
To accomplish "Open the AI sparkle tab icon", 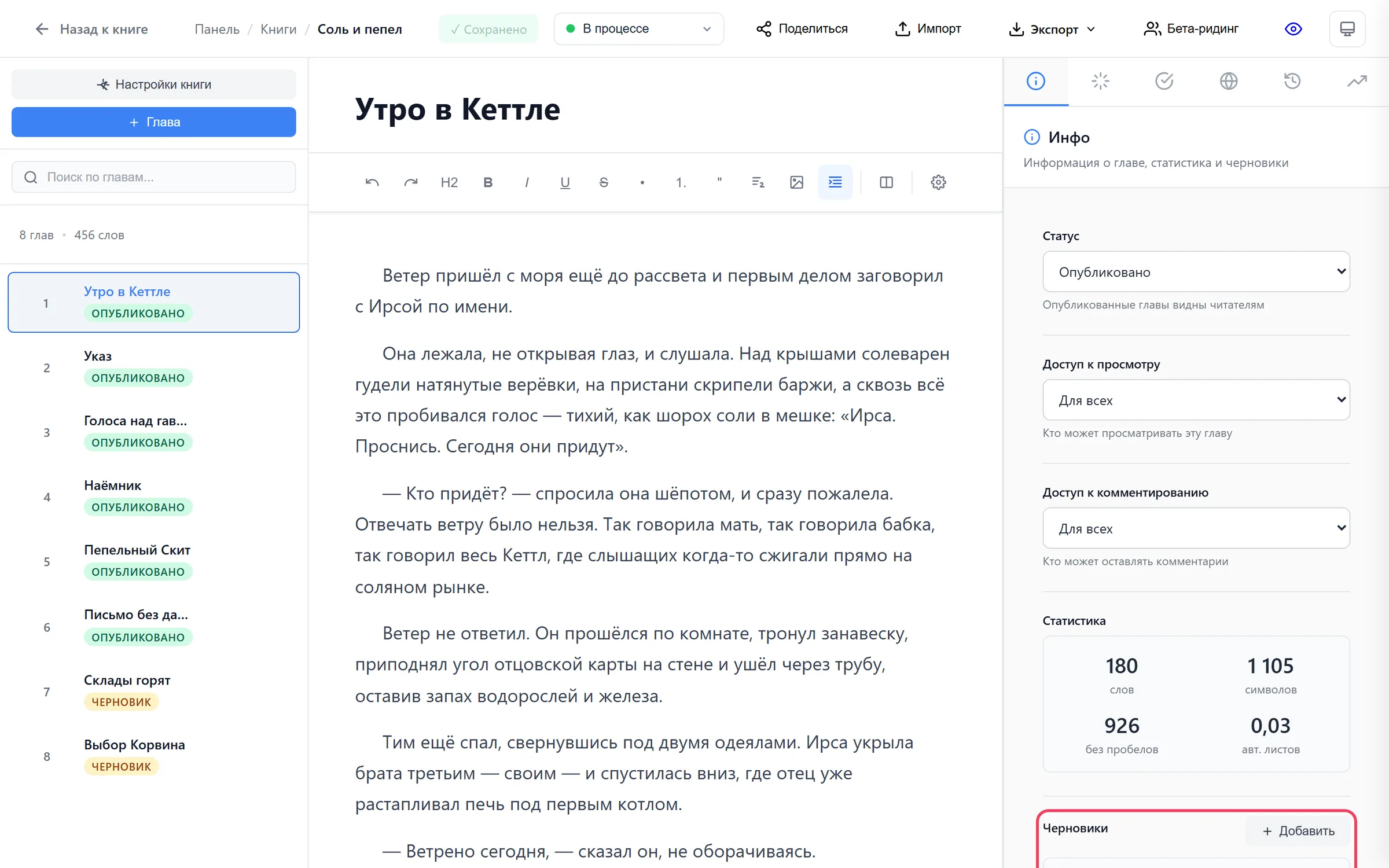I will 1100,81.
